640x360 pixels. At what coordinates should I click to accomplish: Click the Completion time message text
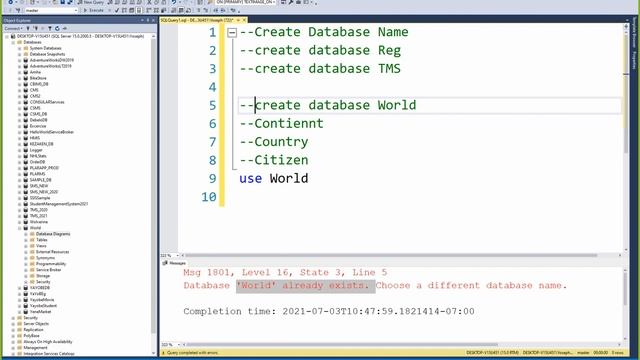click(x=329, y=311)
